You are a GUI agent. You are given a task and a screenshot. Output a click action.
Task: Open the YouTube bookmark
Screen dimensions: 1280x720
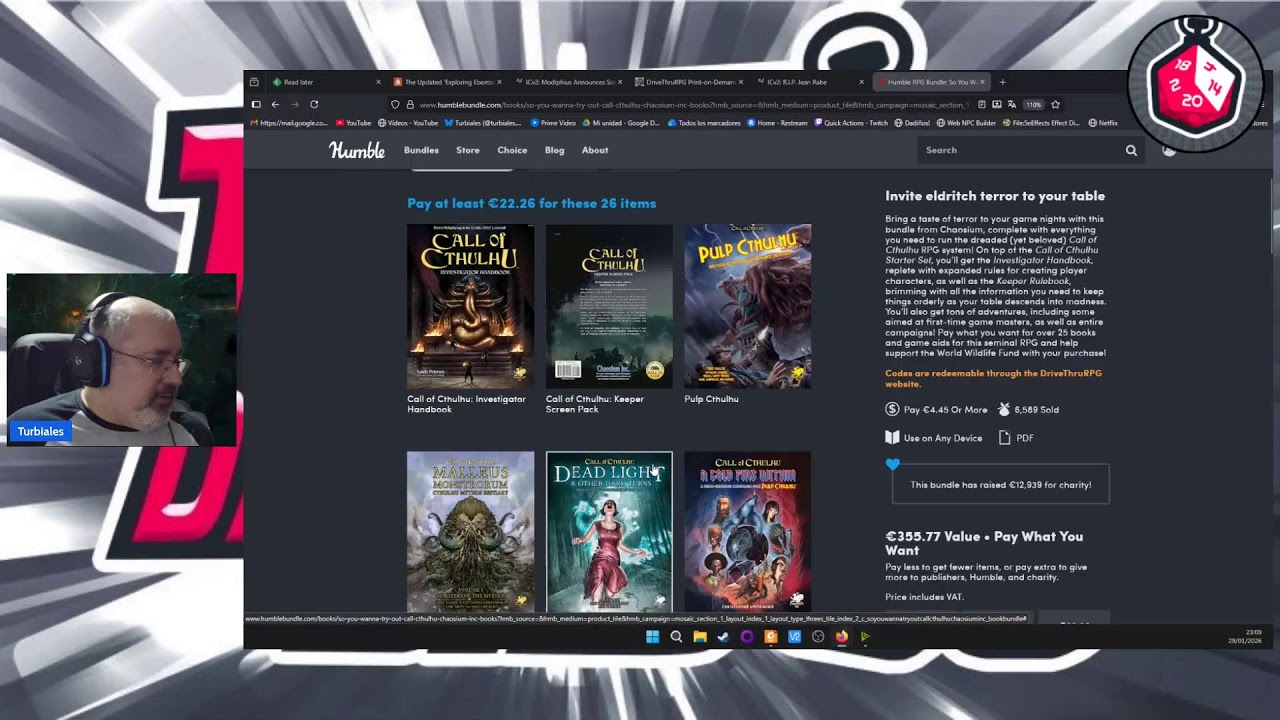[x=354, y=123]
